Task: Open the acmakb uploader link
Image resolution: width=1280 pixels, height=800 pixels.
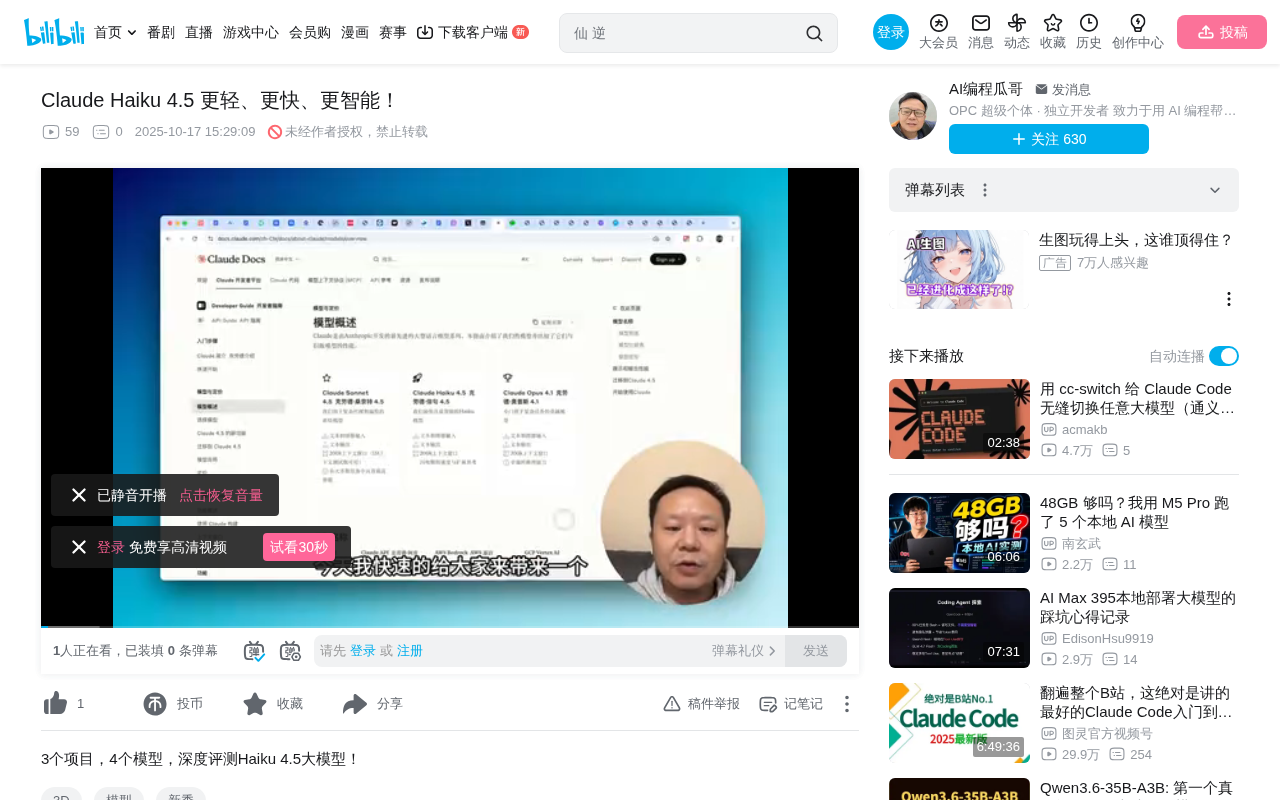Action: point(1084,429)
